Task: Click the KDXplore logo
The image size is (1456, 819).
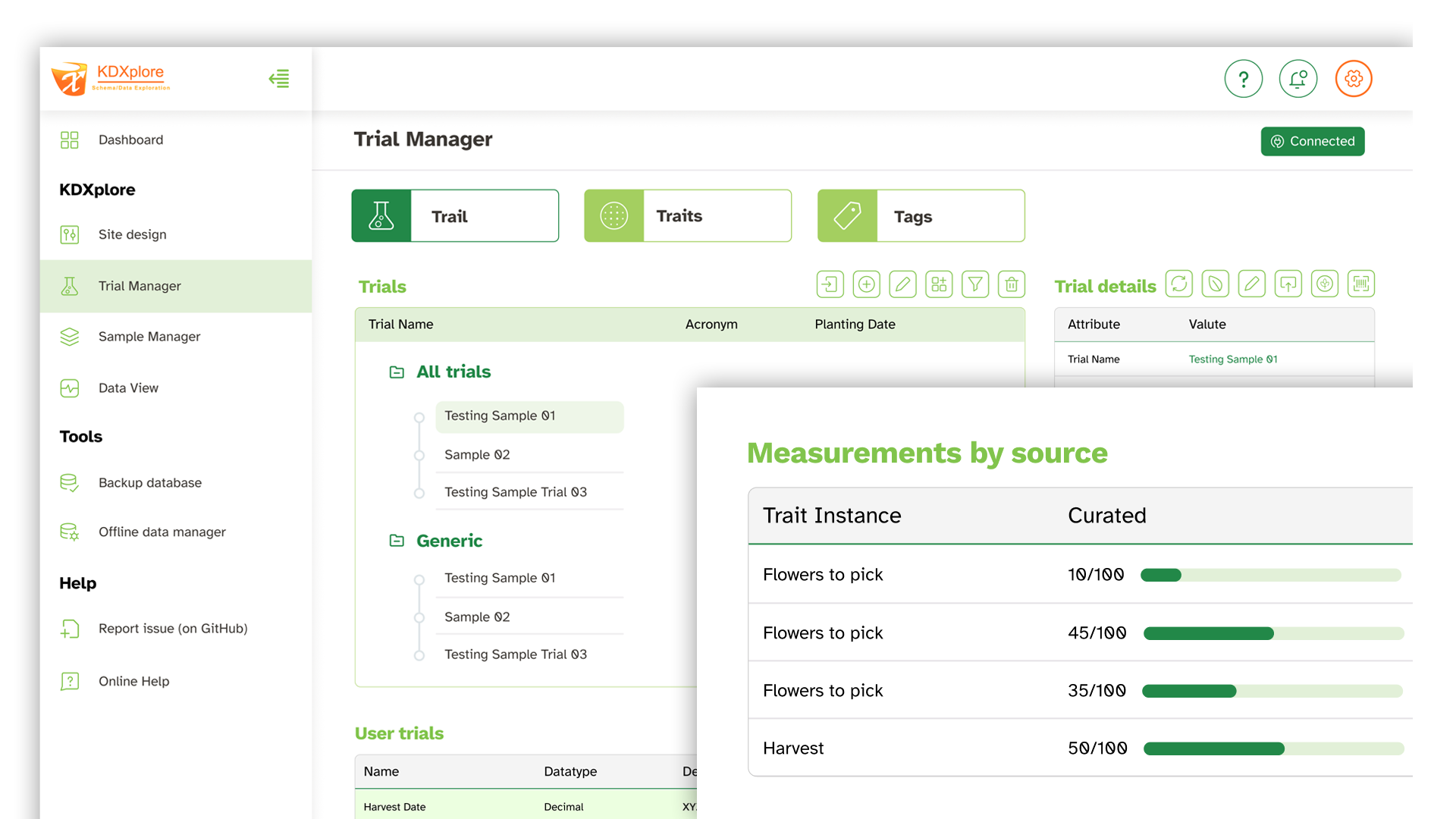Action: [x=111, y=79]
